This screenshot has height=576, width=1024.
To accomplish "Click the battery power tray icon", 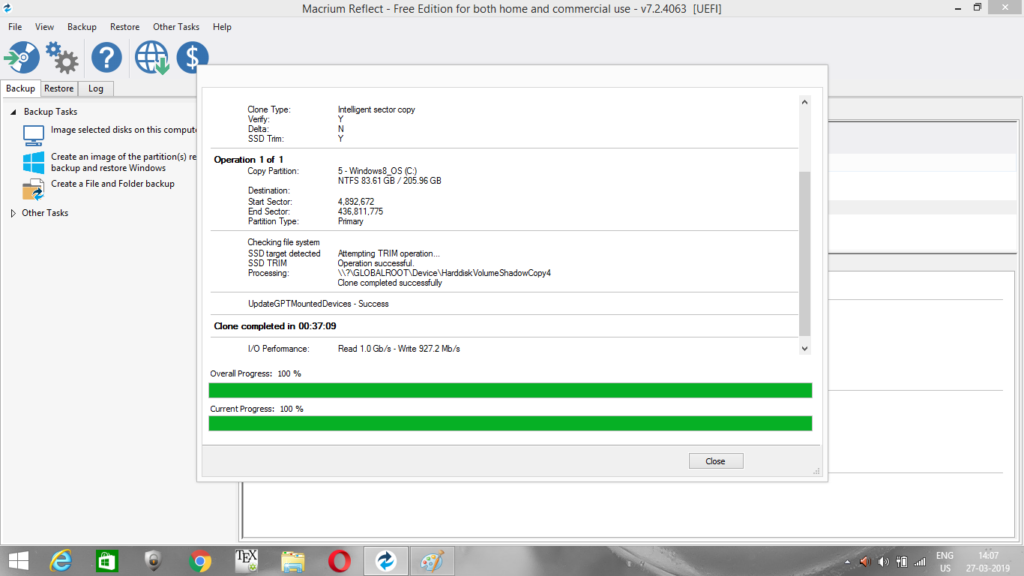I will 902,562.
